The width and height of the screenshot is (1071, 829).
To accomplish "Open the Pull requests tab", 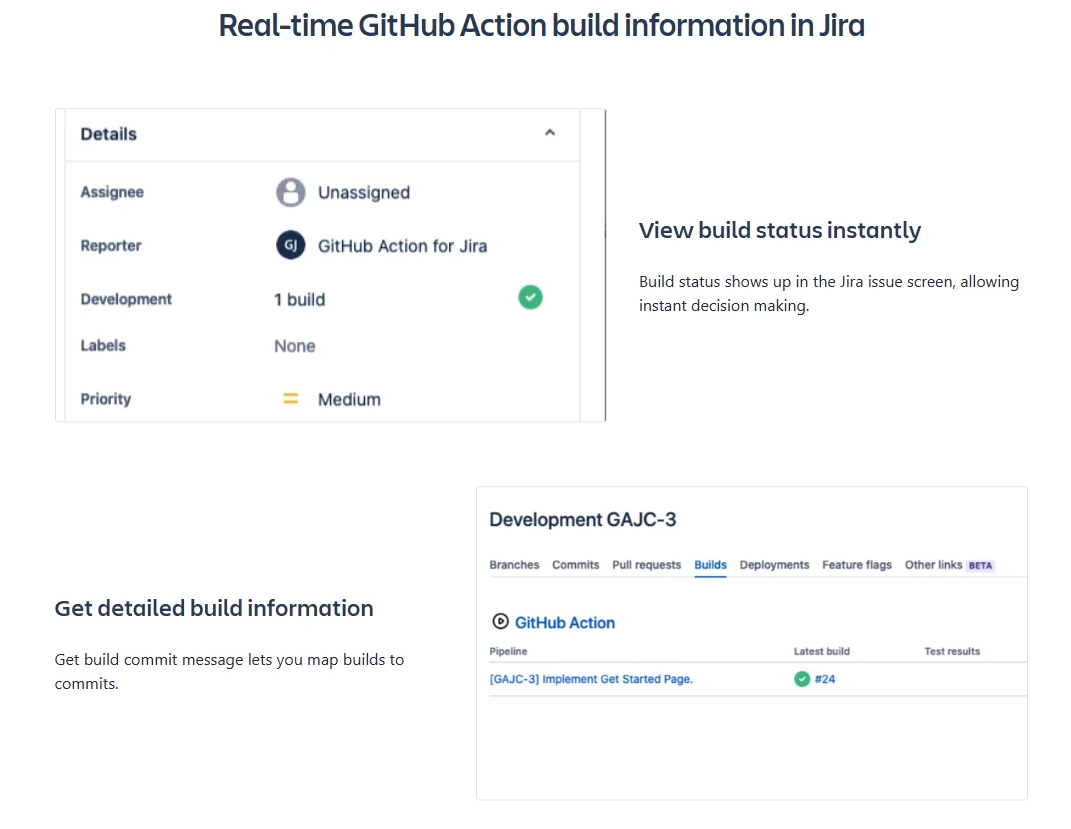I will [646, 564].
